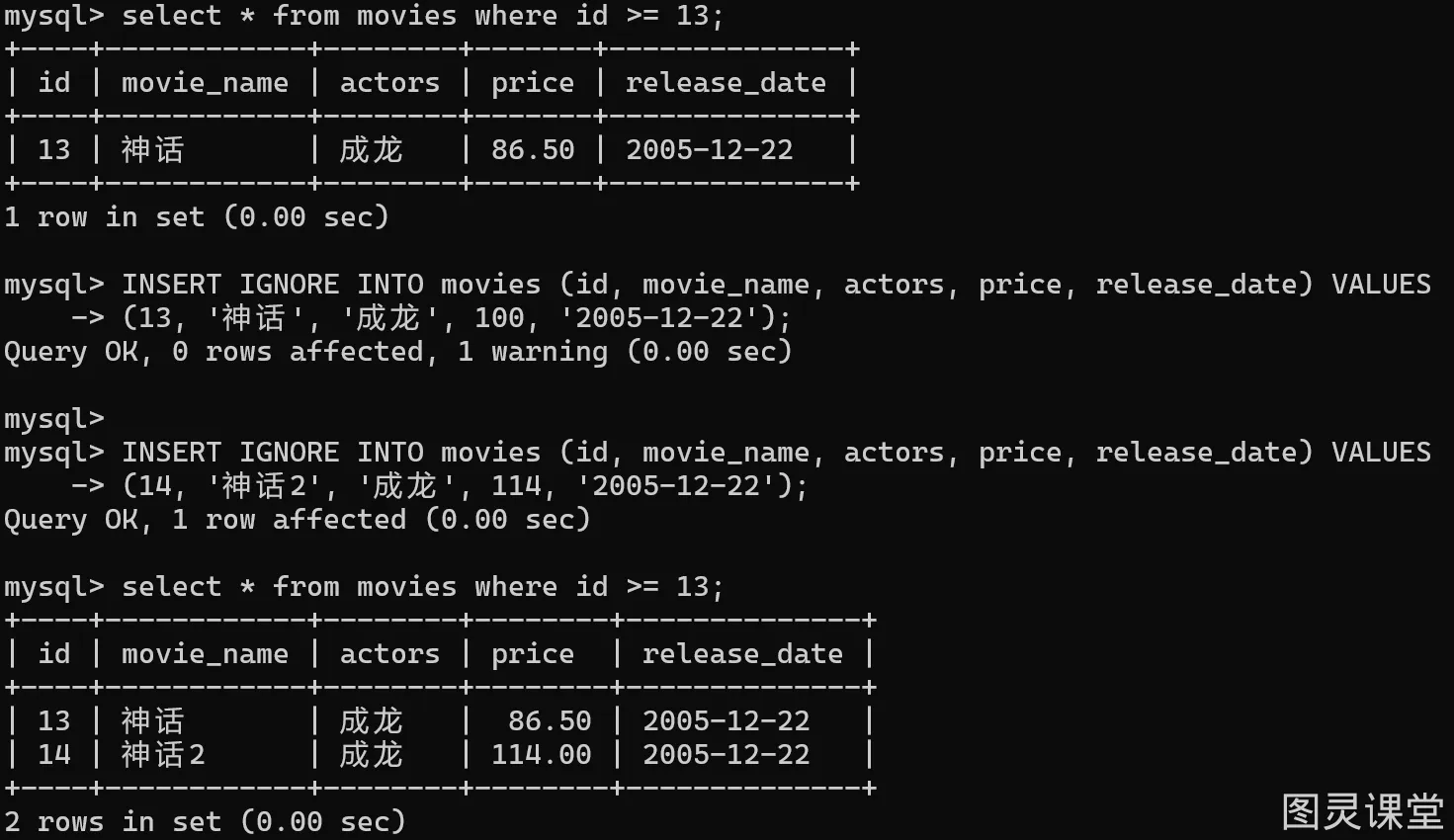This screenshot has height=840, width=1454.
Task: Click the movie_name header in the first result table
Action: 205,83
